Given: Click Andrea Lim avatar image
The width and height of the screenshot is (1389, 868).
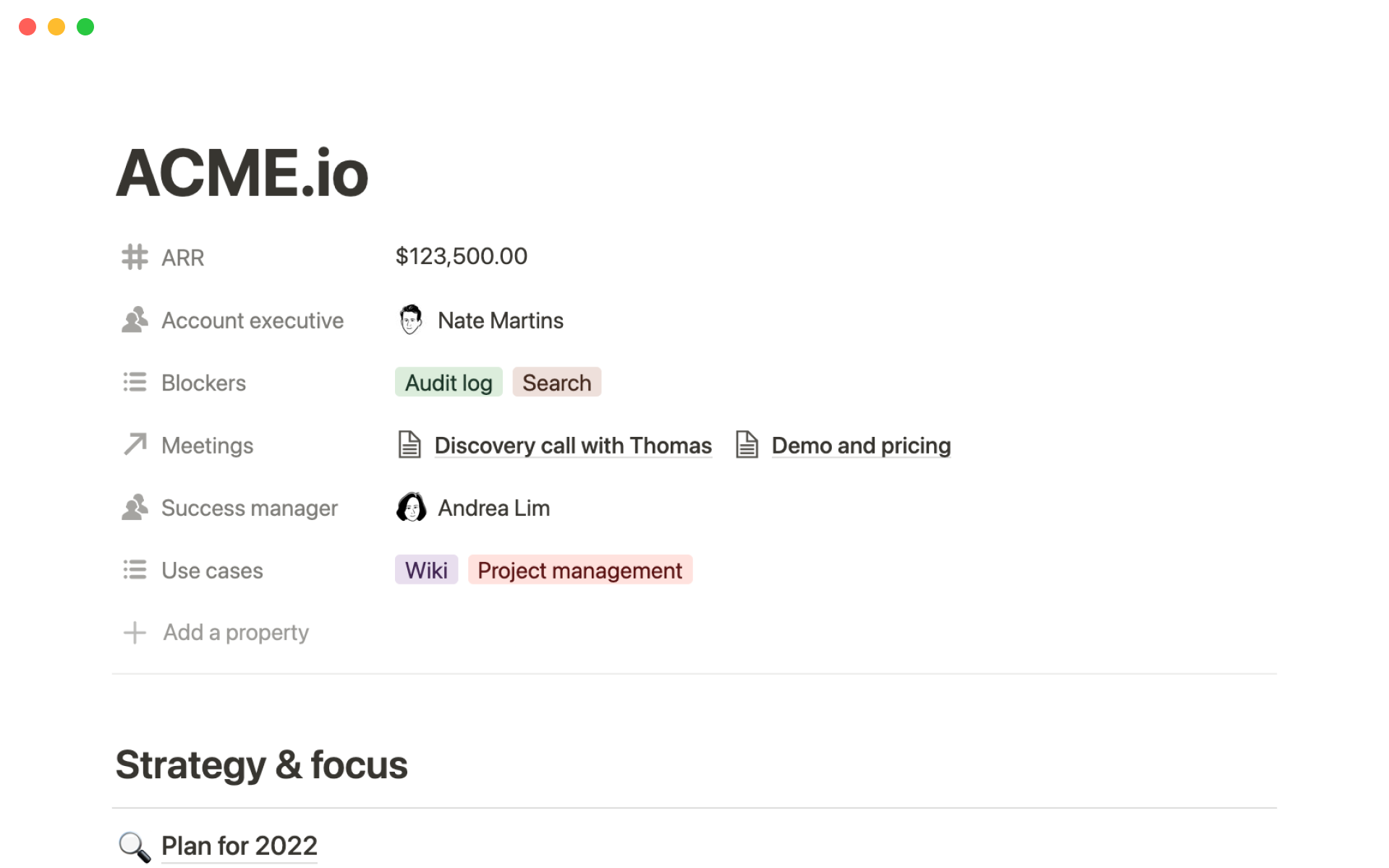Looking at the screenshot, I should [x=411, y=507].
